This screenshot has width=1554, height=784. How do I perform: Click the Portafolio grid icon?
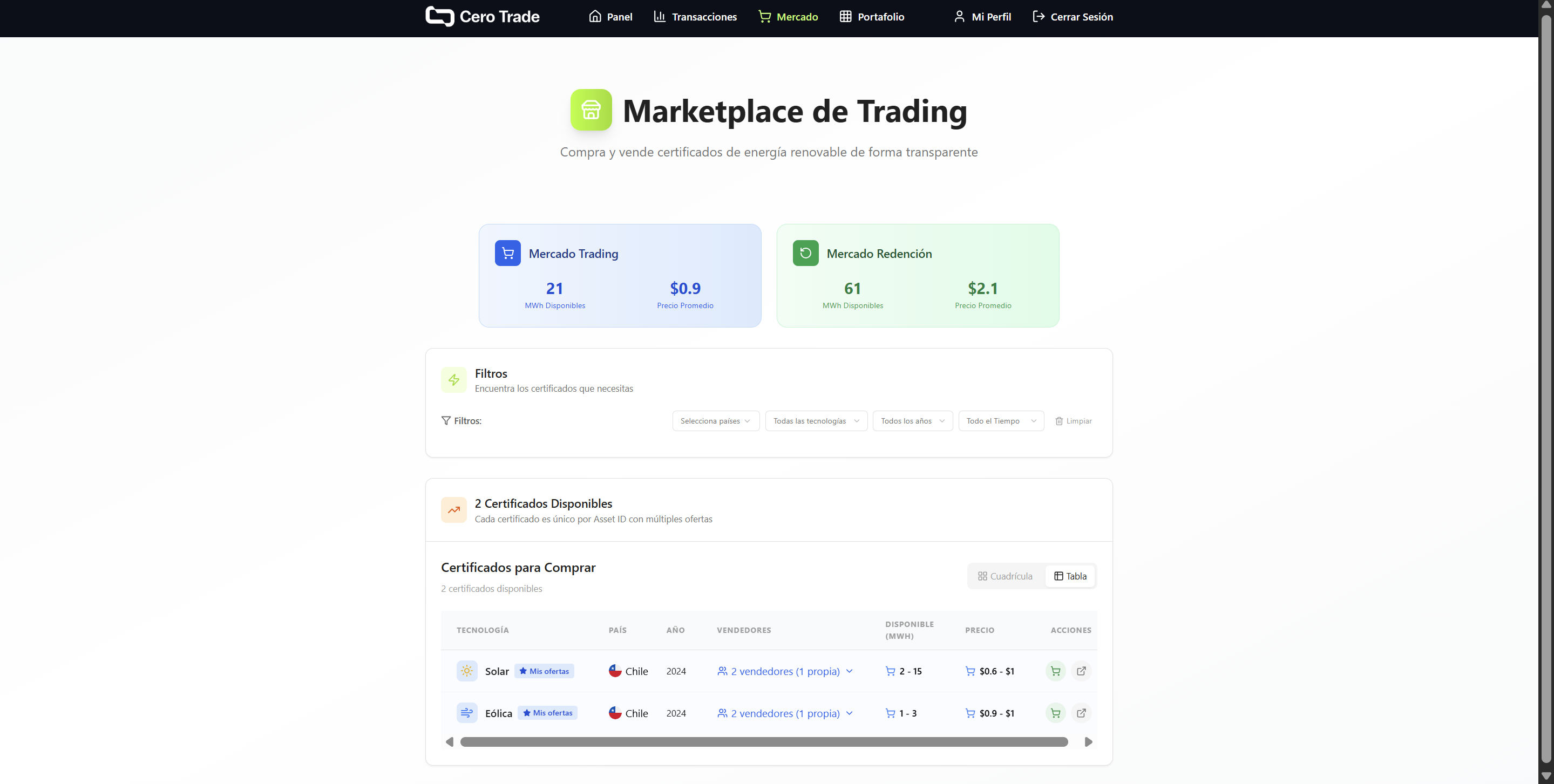845,16
